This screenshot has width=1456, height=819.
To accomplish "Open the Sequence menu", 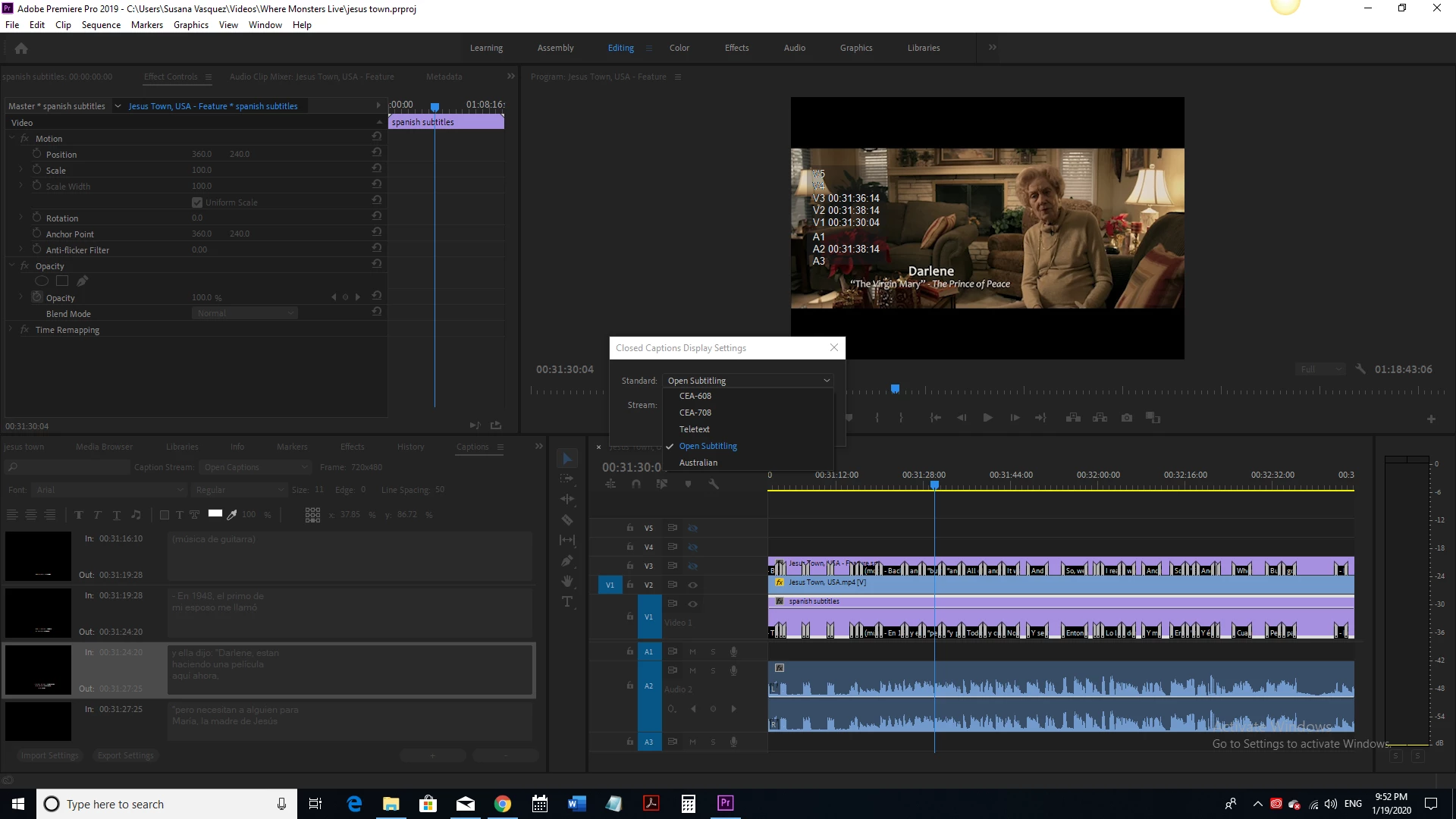I will click(x=101, y=25).
